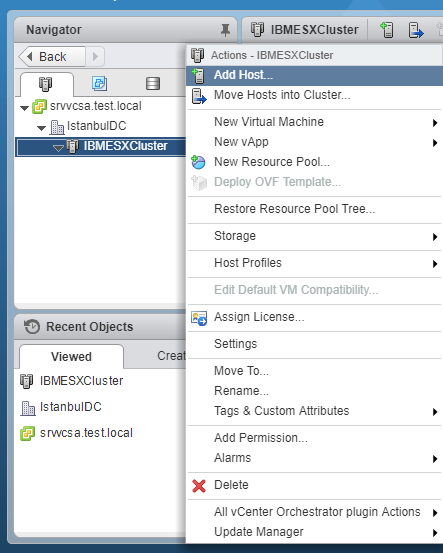Click the Add Host toolbar icon
The height and width of the screenshot is (553, 443).
387,30
